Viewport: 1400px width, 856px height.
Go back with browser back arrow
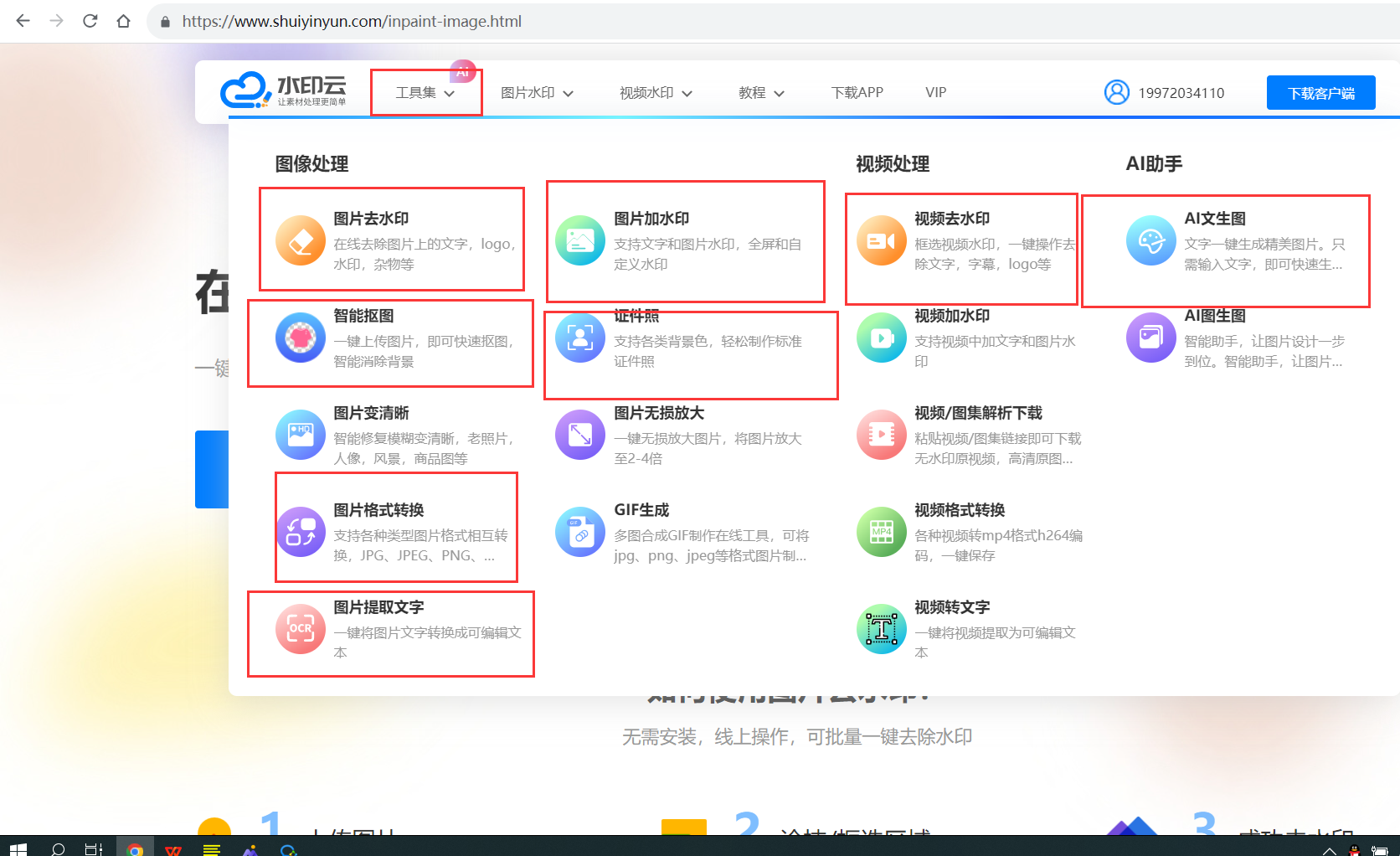pos(23,21)
